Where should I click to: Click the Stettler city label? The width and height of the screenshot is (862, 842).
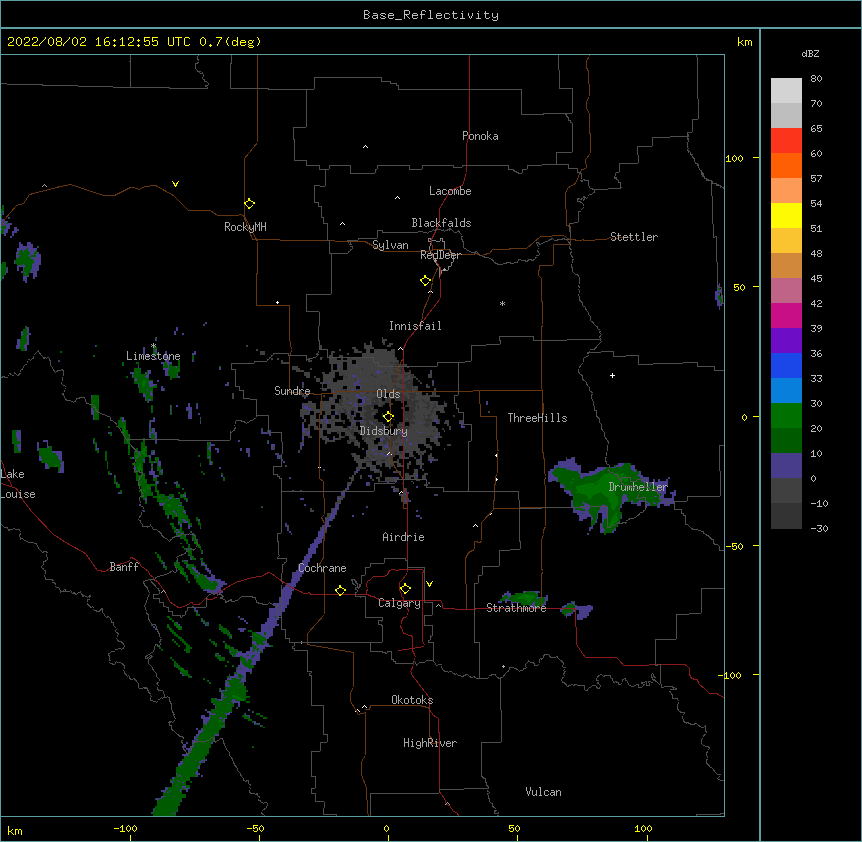click(x=634, y=237)
